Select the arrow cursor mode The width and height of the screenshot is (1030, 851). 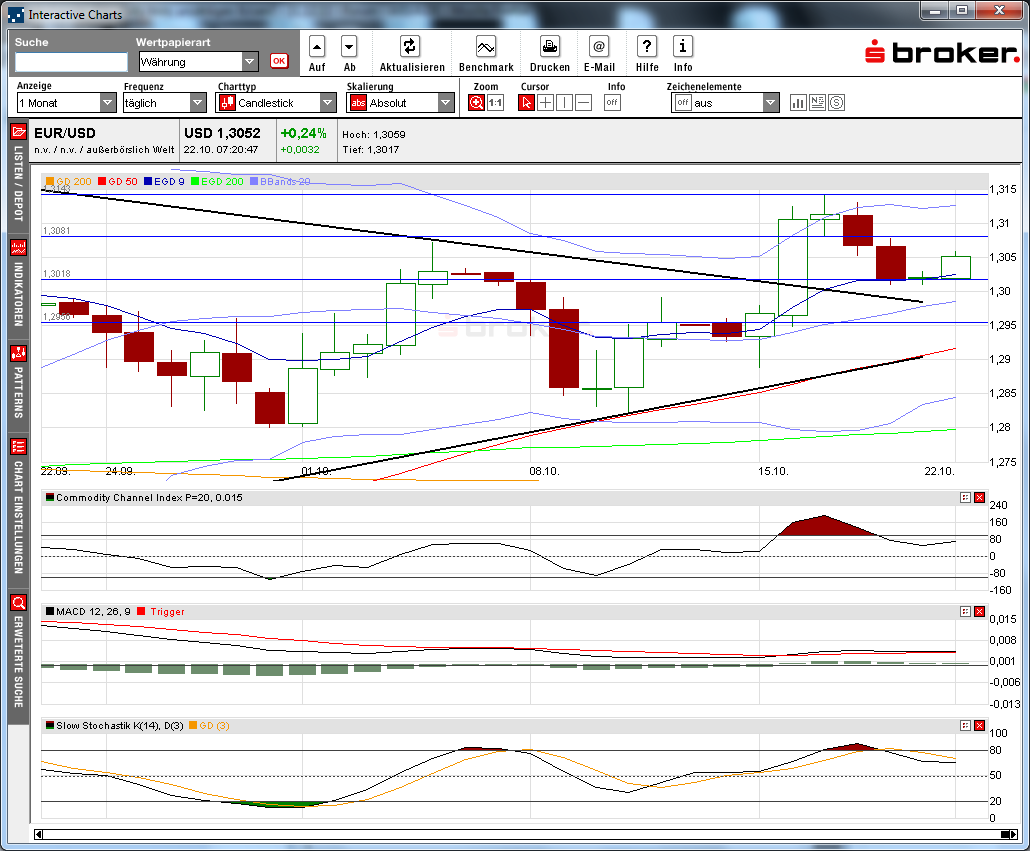coord(527,103)
